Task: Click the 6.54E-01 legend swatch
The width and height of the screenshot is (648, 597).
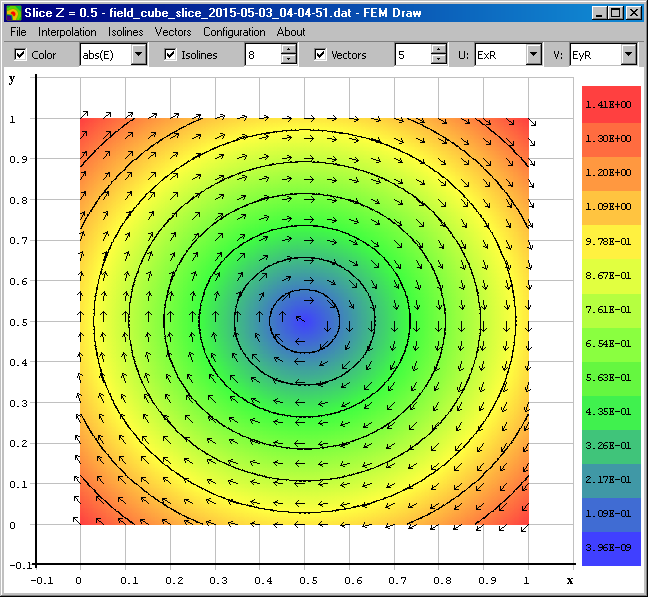Action: click(611, 345)
